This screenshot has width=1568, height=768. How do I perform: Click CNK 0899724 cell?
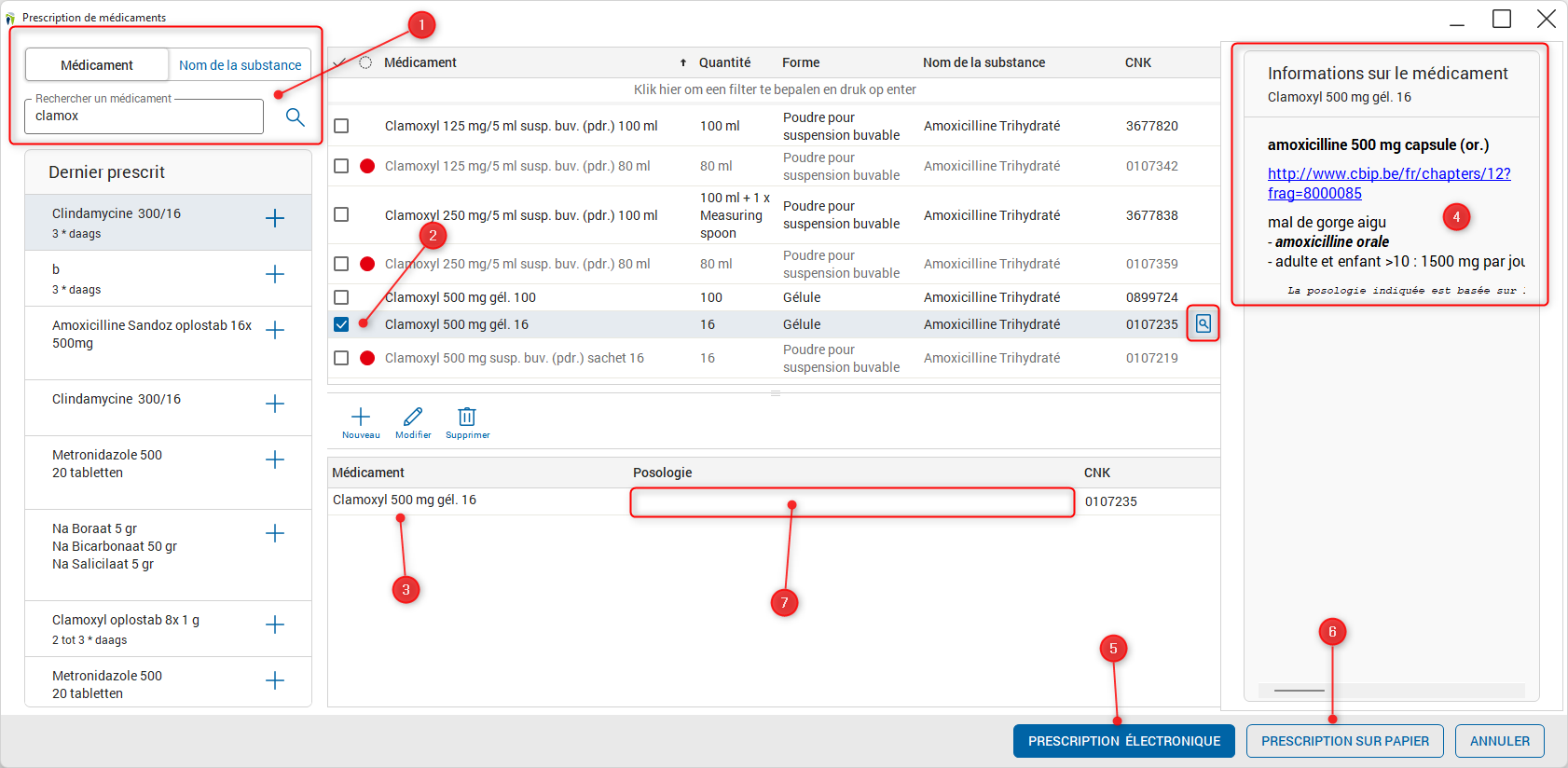1152,297
